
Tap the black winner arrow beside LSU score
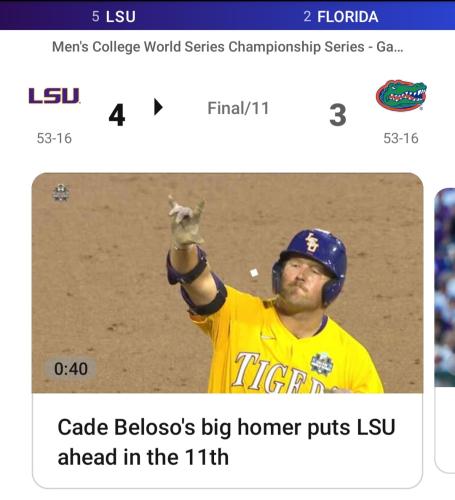(x=158, y=107)
